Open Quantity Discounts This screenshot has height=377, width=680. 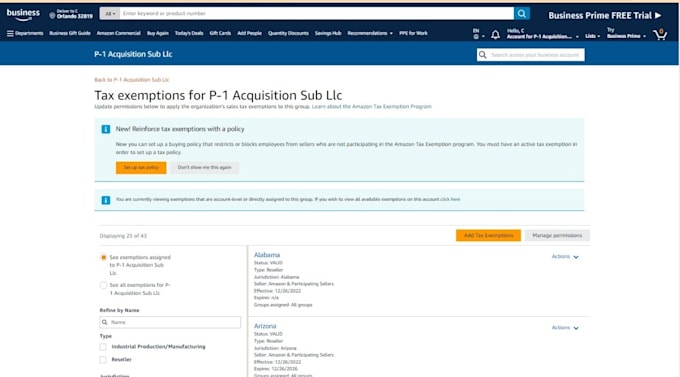[288, 33]
